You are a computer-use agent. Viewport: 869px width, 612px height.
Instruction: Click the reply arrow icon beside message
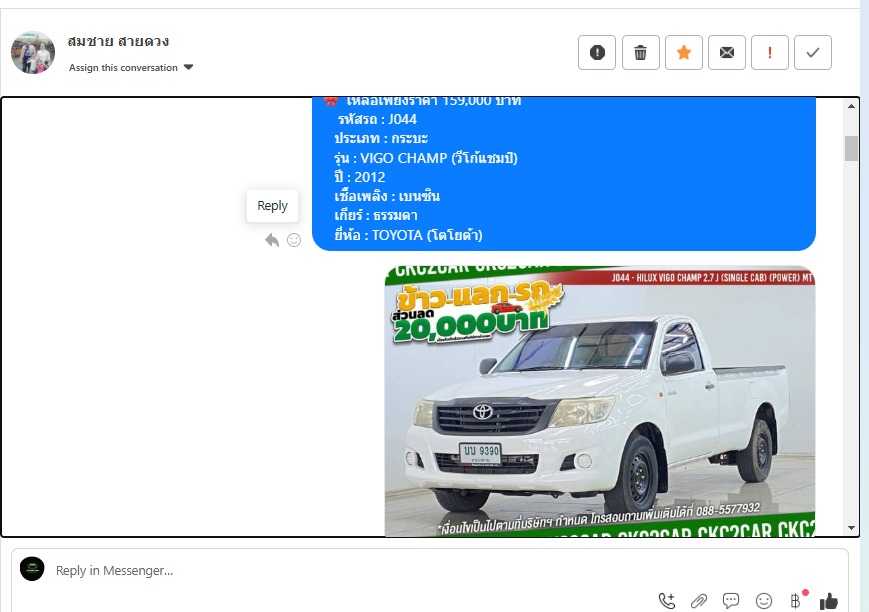point(272,240)
